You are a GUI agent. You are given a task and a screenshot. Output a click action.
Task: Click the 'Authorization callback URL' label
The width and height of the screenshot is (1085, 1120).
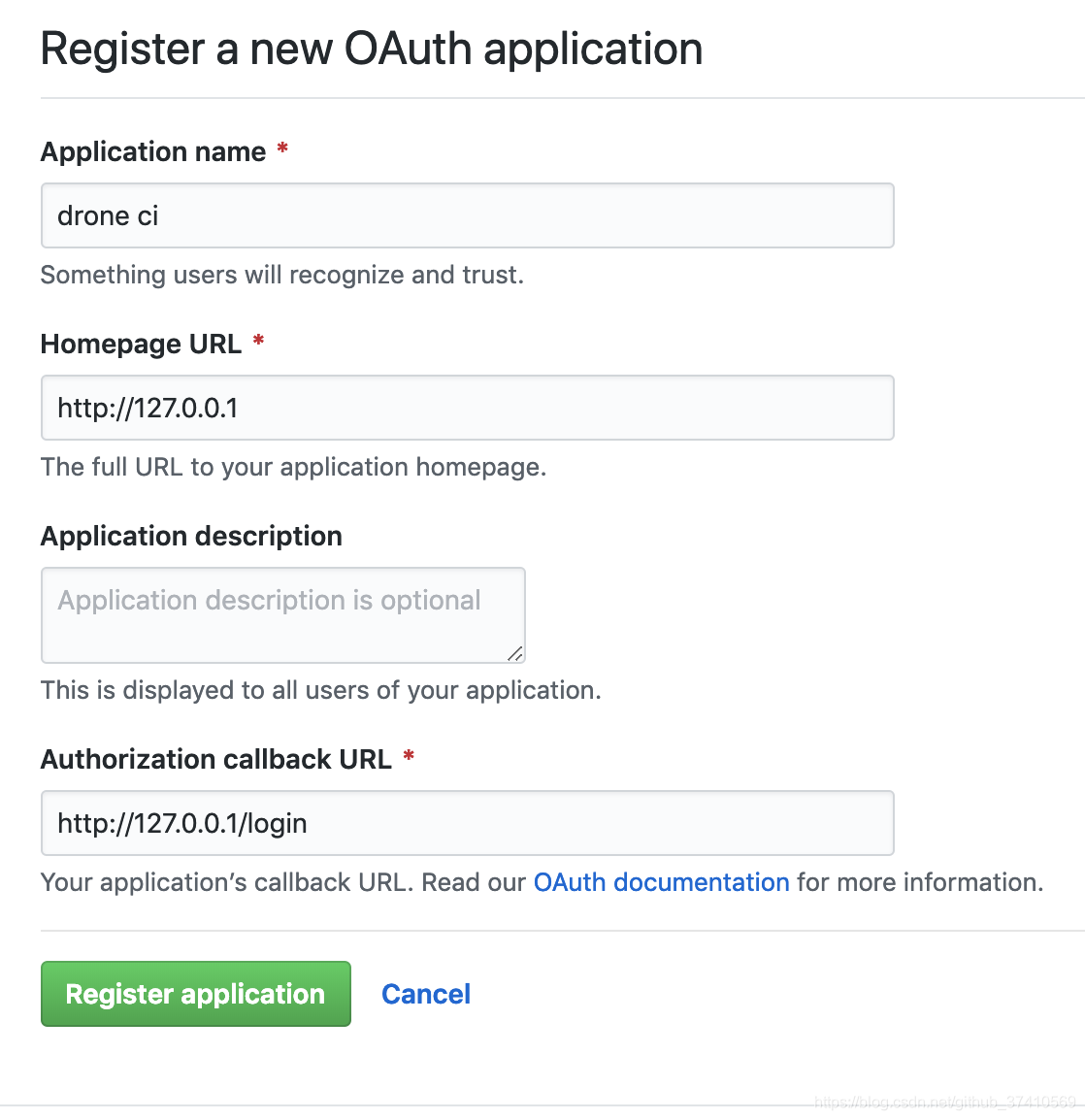point(215,759)
